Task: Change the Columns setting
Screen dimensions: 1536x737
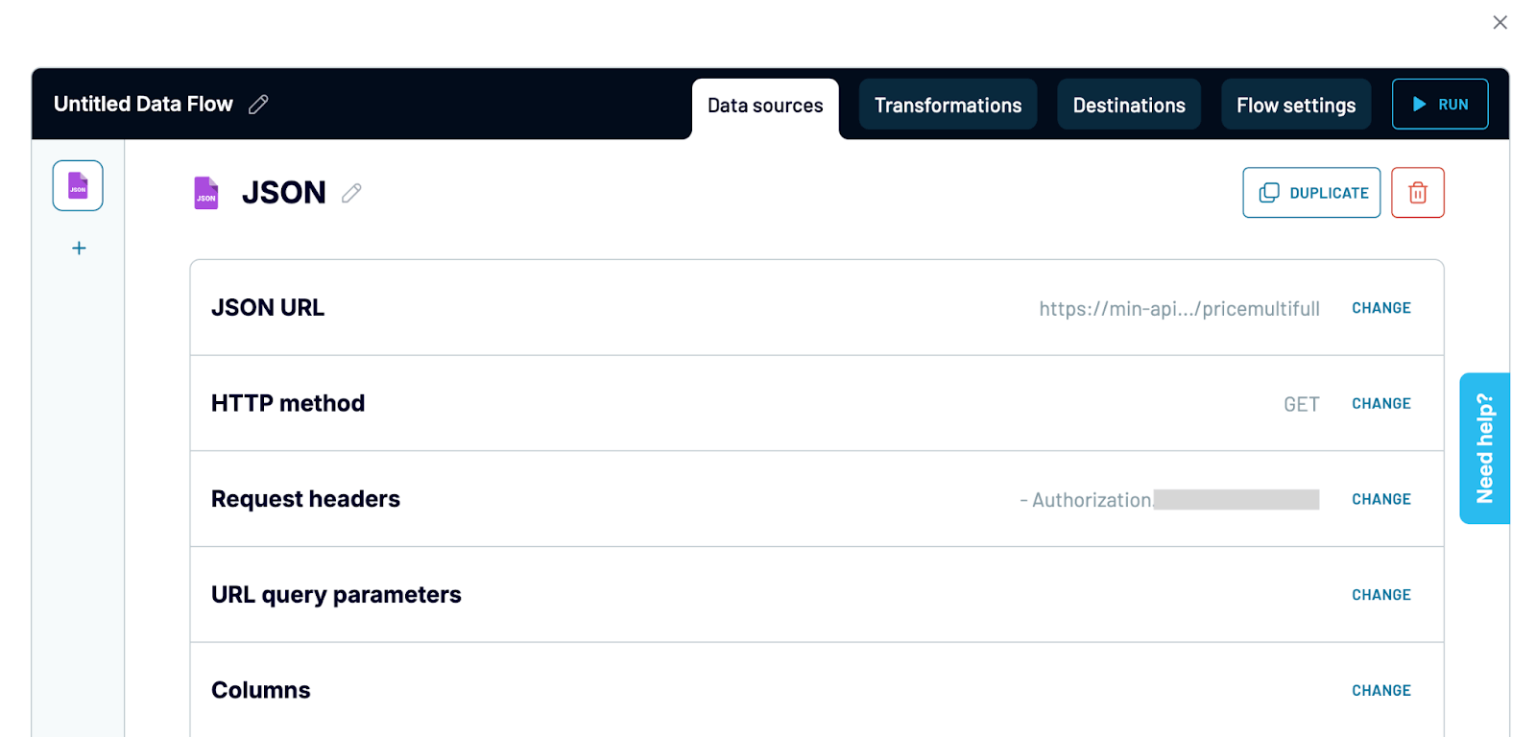Action: 1381,690
